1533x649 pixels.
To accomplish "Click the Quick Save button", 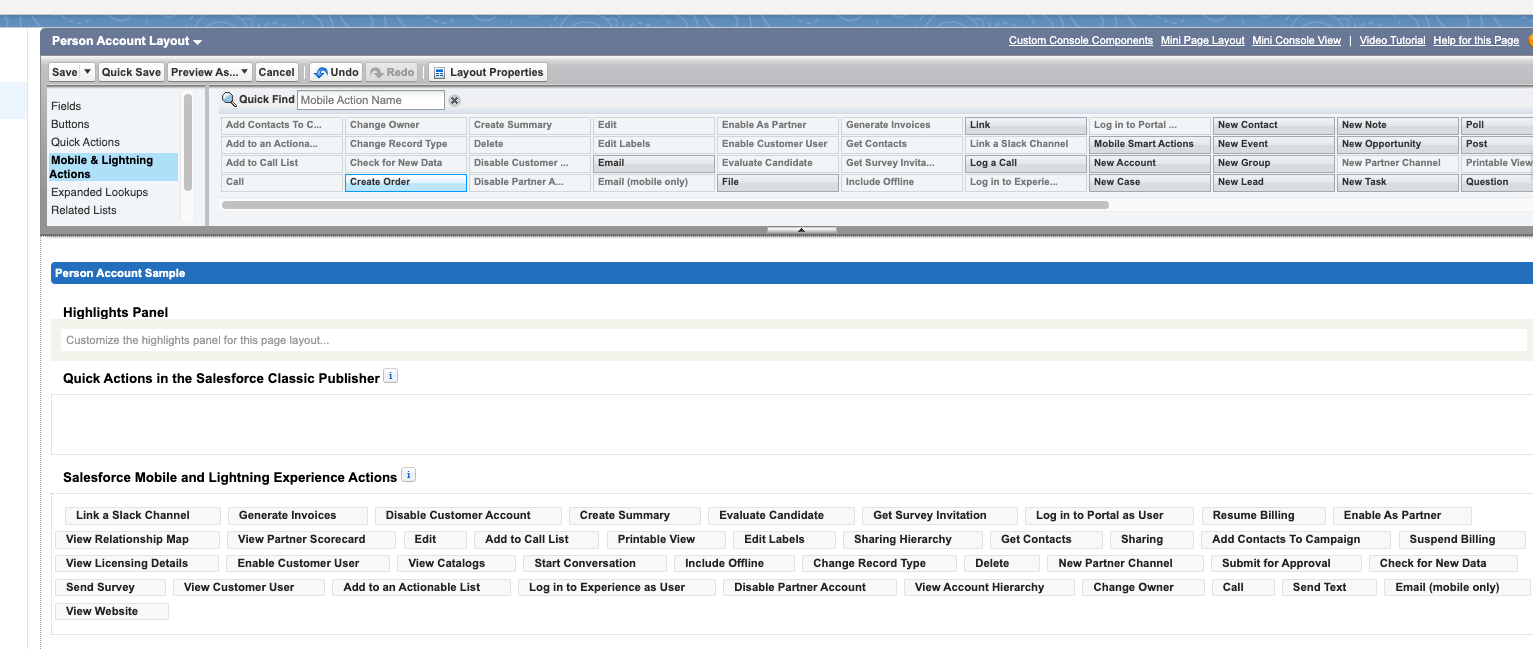I will [131, 72].
